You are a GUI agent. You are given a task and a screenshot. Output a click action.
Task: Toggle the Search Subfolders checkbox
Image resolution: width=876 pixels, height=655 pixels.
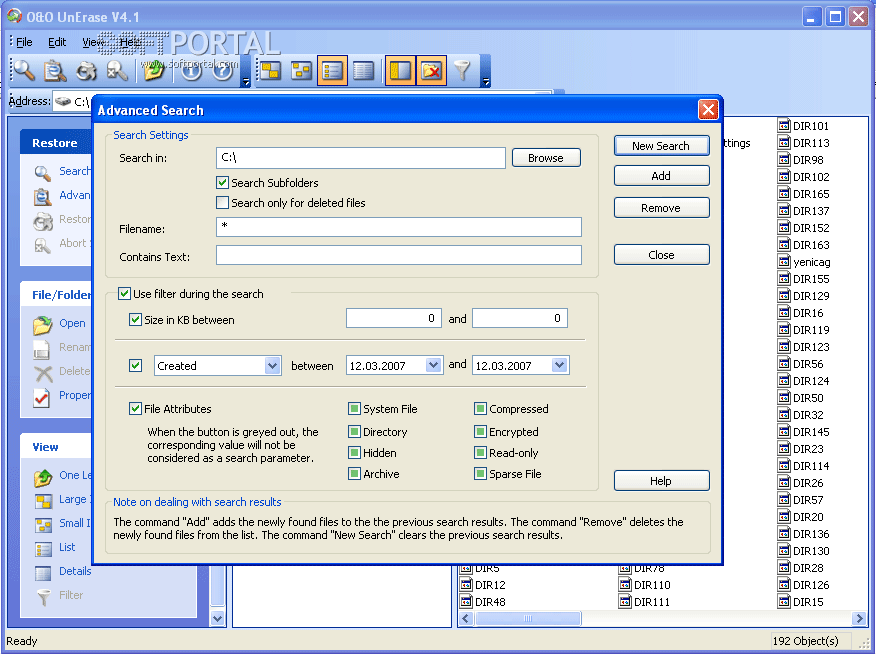tap(222, 183)
